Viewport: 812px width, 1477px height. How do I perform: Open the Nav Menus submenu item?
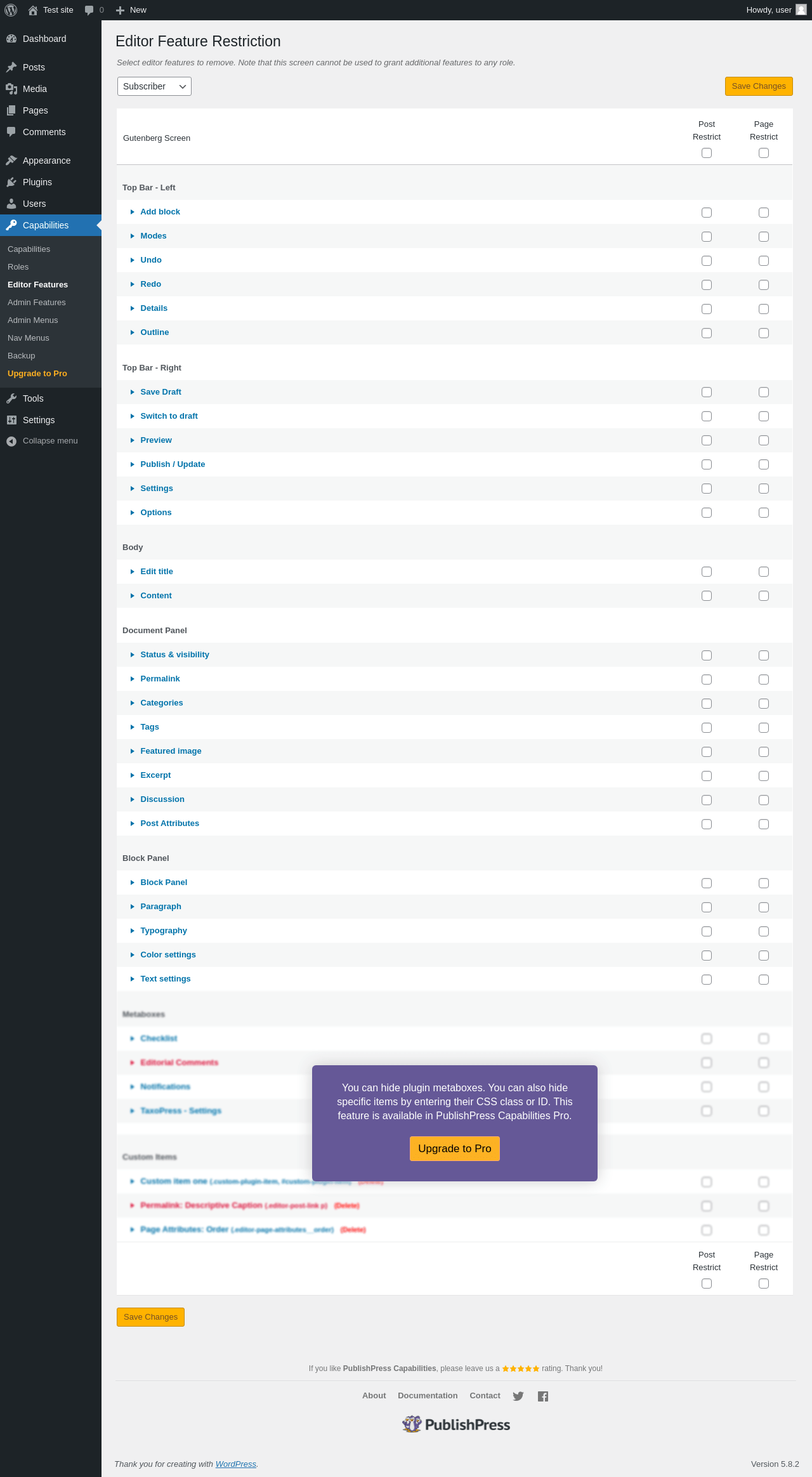pos(29,338)
